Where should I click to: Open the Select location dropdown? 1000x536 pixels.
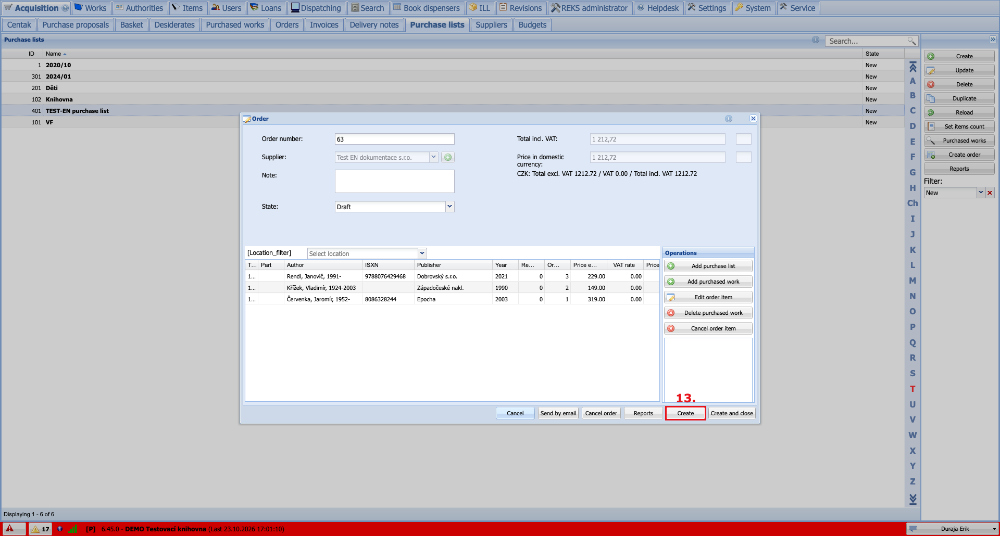422,253
